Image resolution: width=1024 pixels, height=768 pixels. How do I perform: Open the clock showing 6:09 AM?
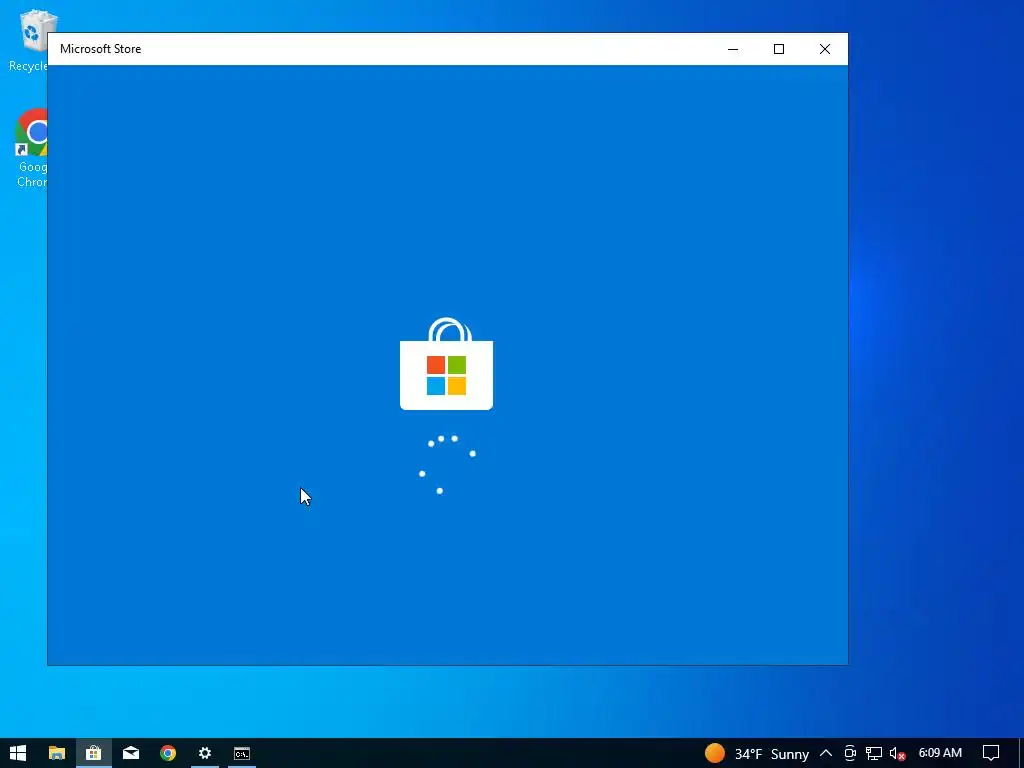[x=940, y=753]
